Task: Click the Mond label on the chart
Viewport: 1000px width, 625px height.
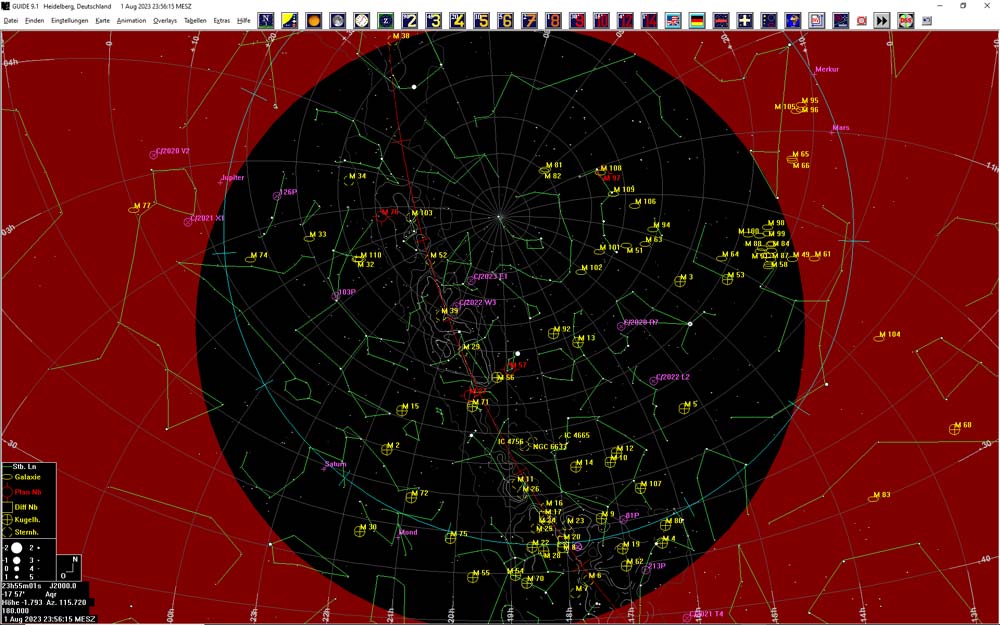Action: point(408,533)
